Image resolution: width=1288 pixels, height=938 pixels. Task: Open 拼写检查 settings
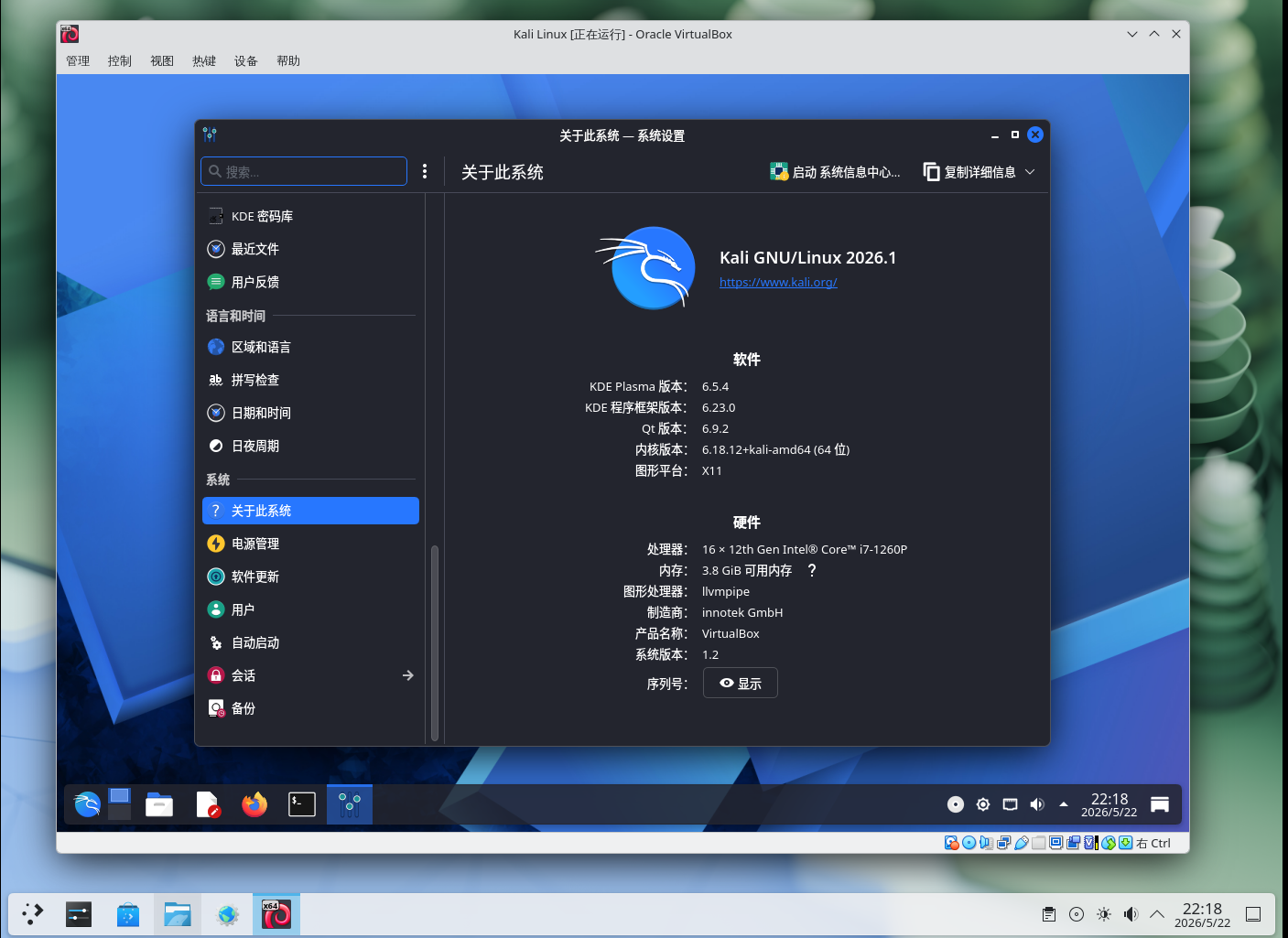click(309, 380)
